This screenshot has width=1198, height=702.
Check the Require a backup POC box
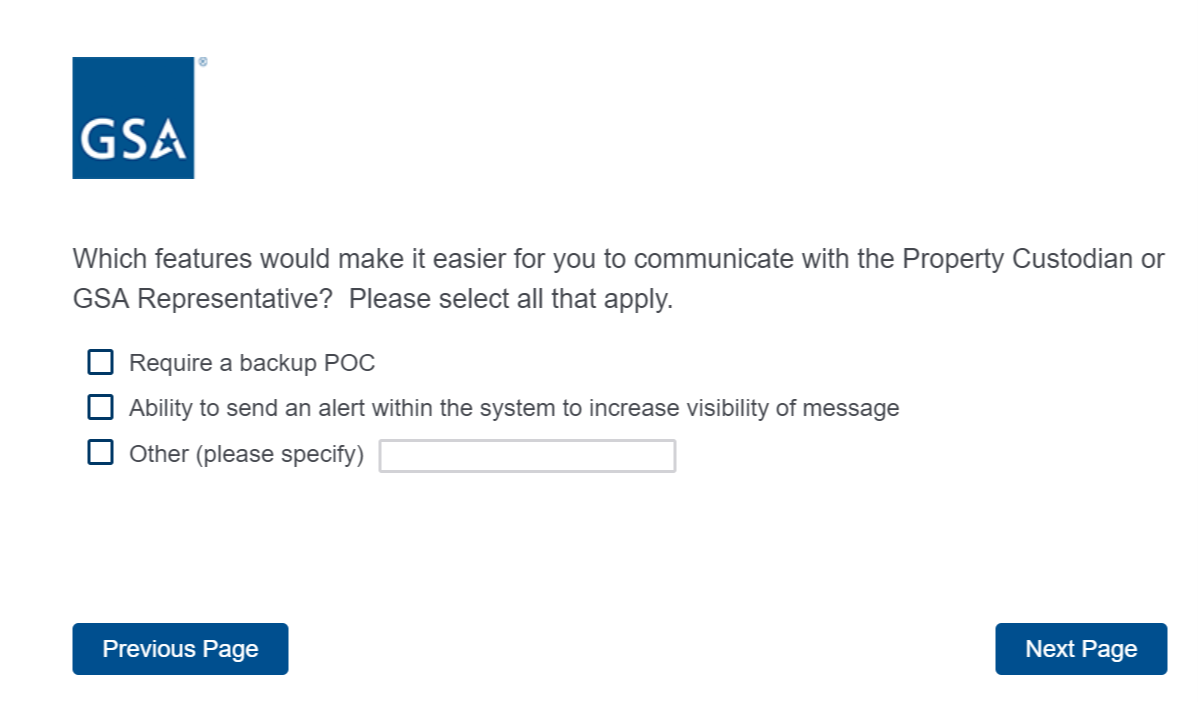tap(100, 362)
